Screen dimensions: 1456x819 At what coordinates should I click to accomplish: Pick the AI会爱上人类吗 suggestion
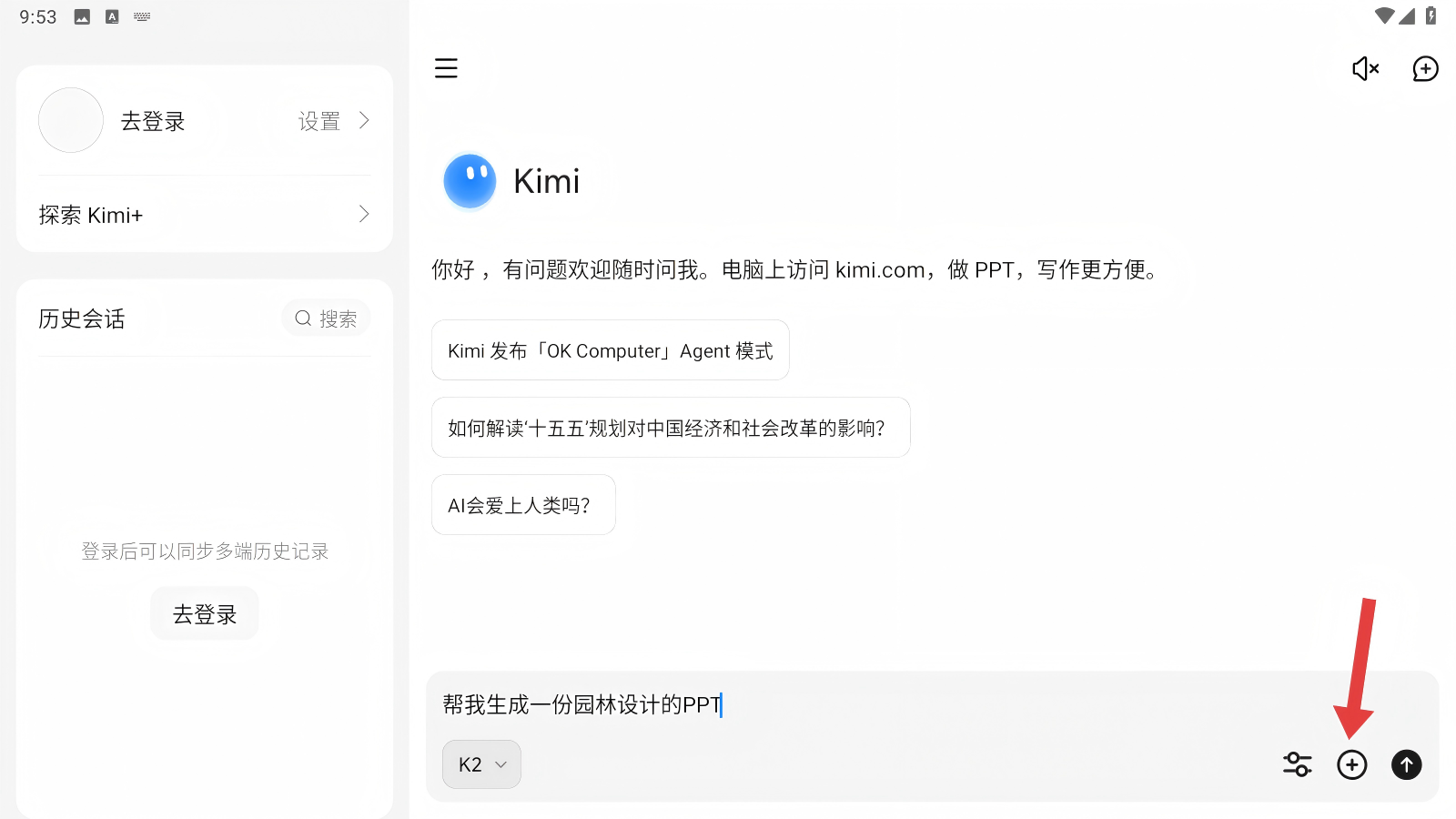point(523,505)
